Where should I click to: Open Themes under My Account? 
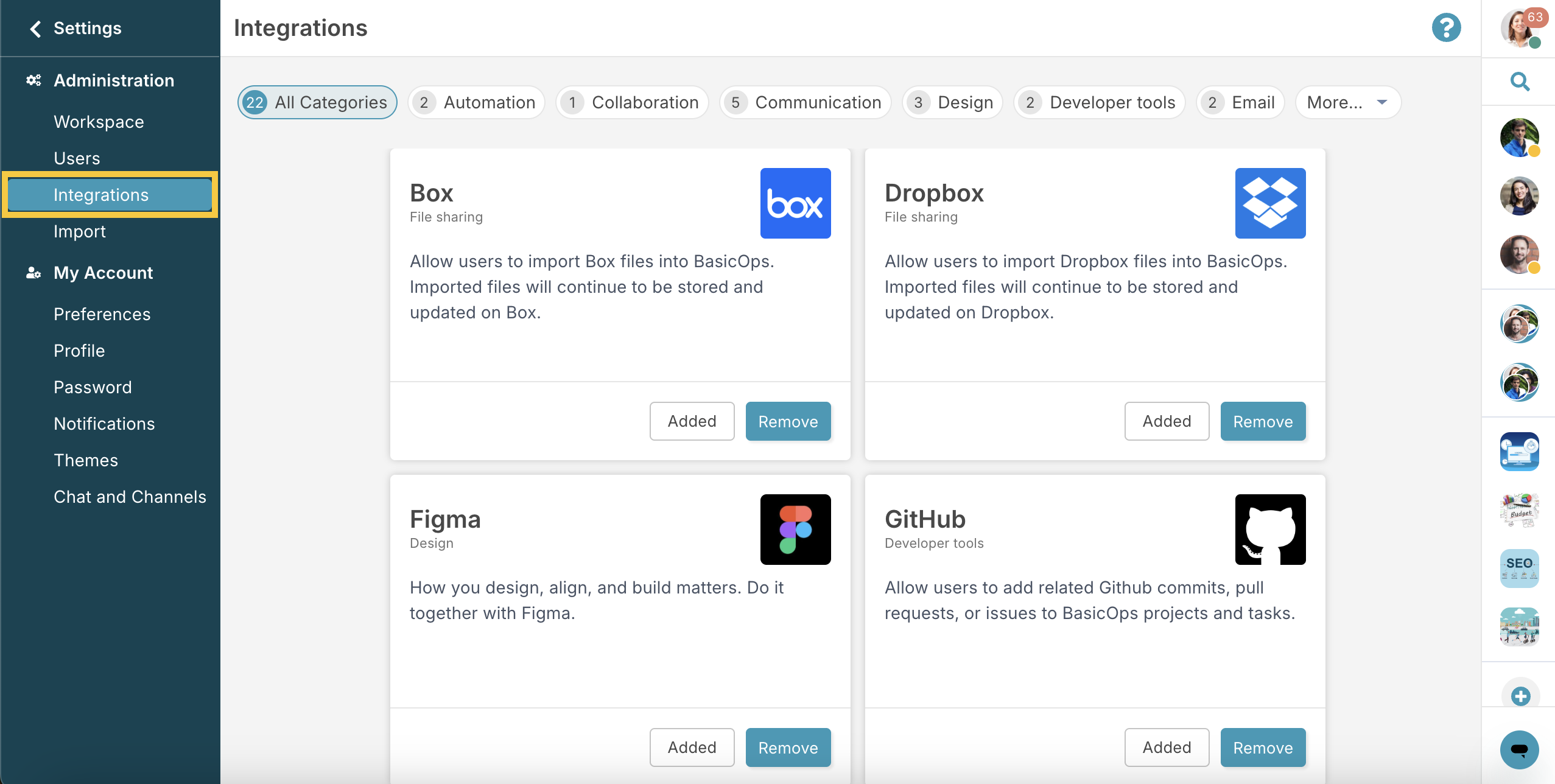click(86, 460)
